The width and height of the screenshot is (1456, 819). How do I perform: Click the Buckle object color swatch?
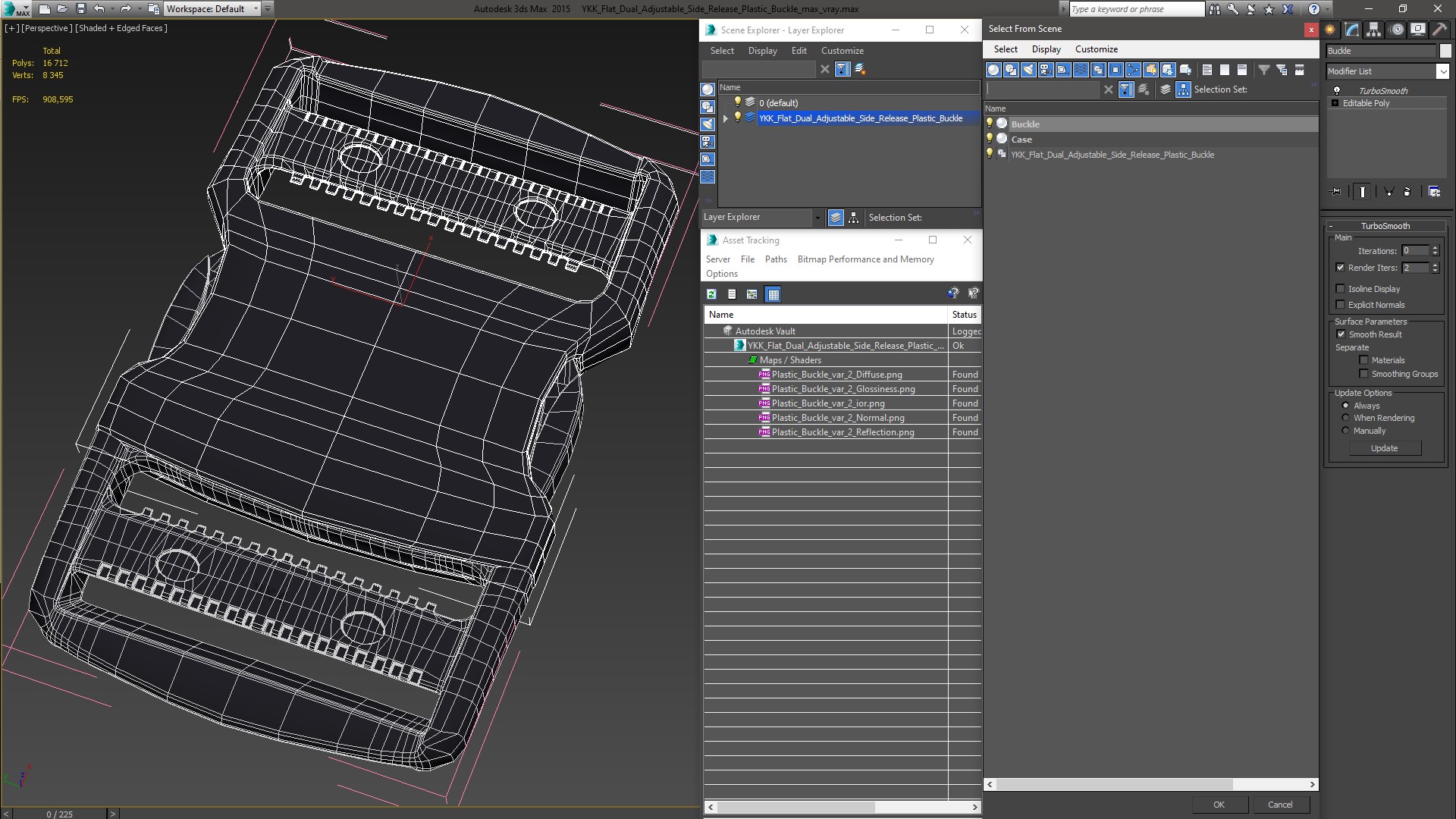(x=1444, y=51)
